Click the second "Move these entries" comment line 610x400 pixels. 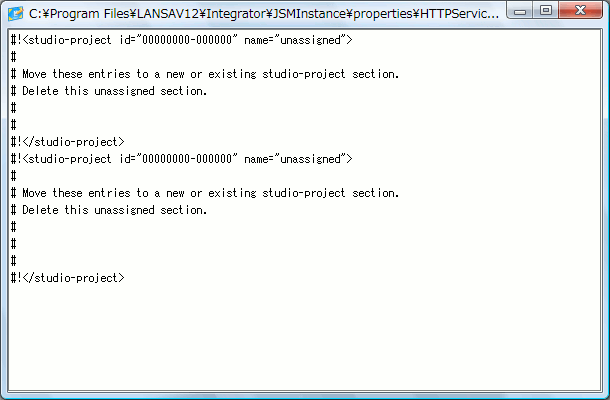coord(205,193)
